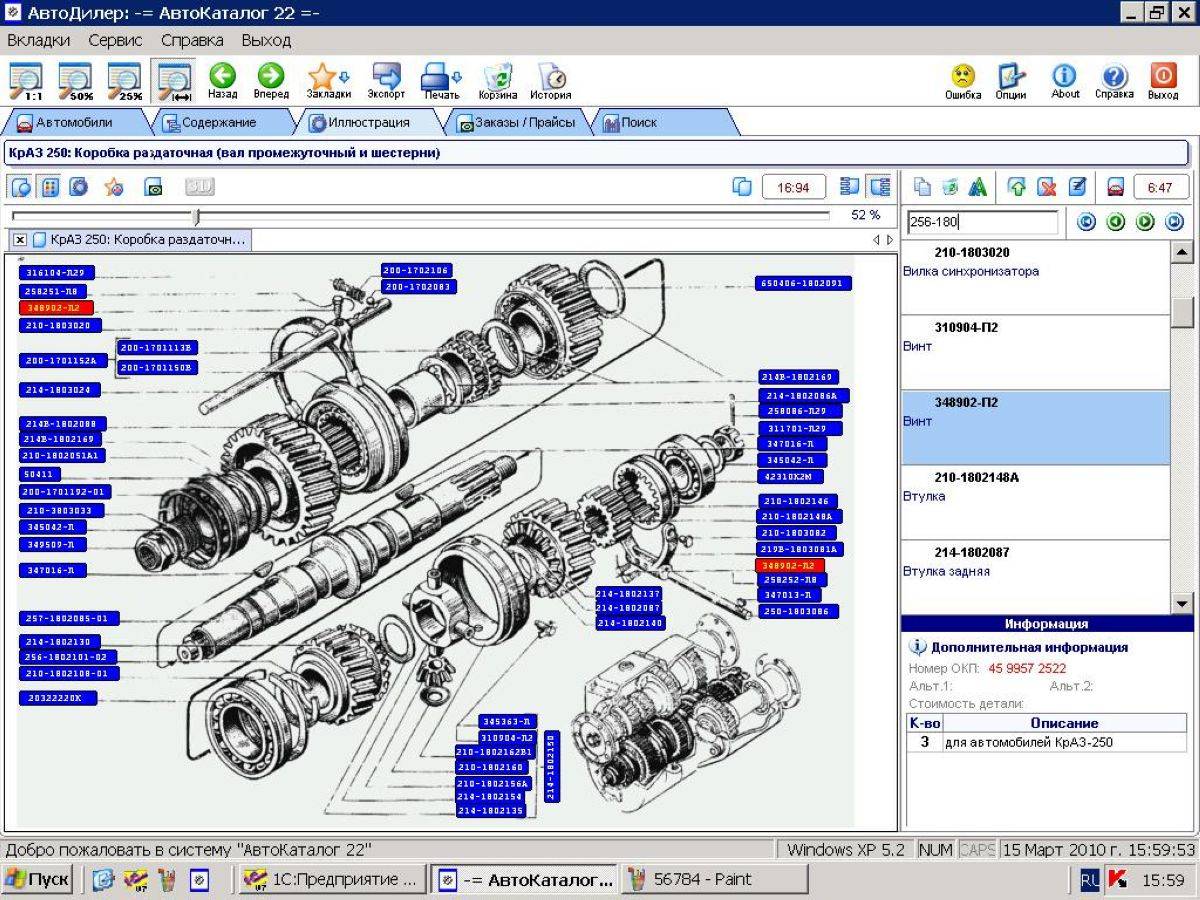This screenshot has height=900, width=1200.
Task: Toggle first illustration view mode button
Action: click(21, 187)
